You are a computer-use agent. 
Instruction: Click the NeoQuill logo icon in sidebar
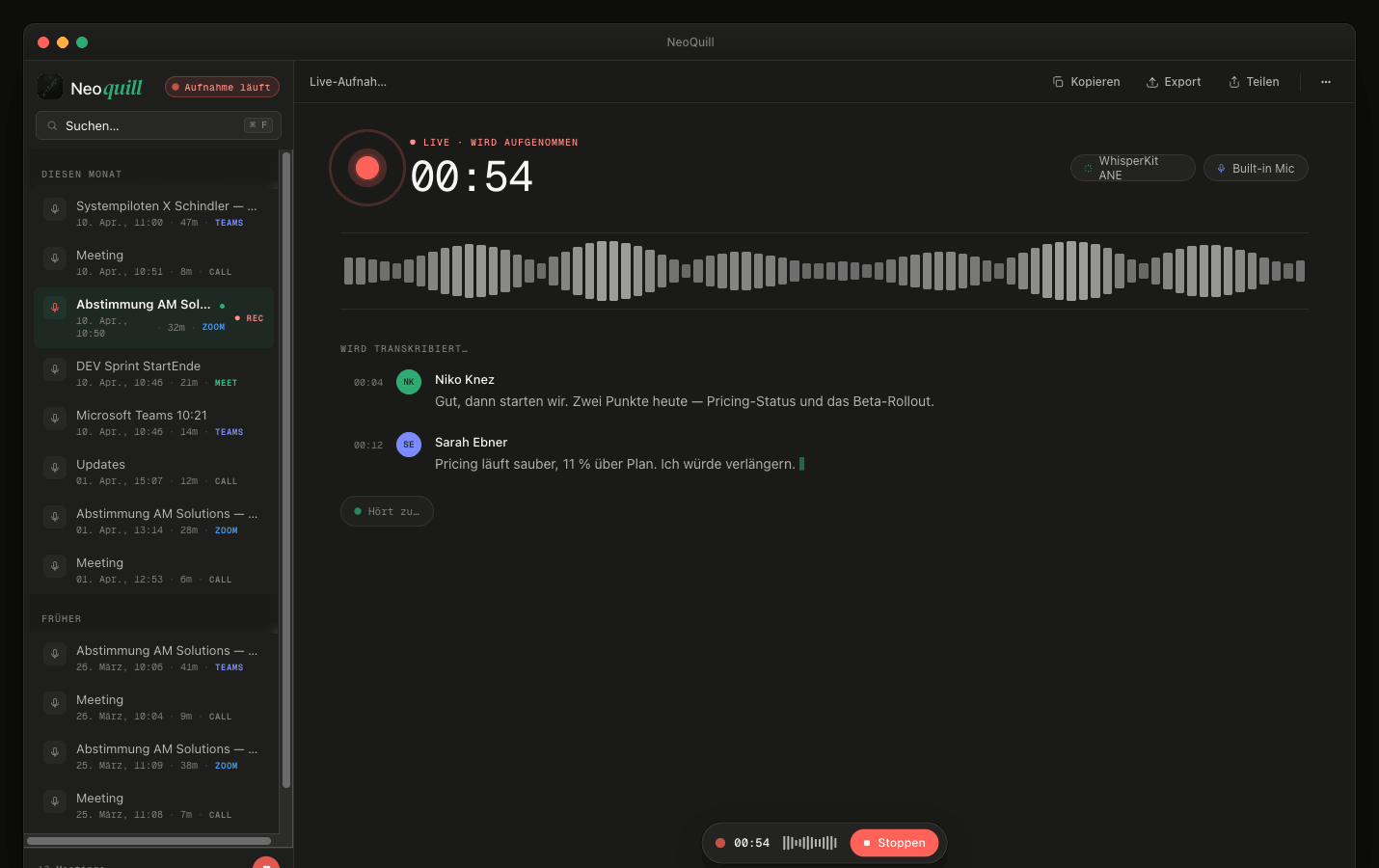click(50, 87)
